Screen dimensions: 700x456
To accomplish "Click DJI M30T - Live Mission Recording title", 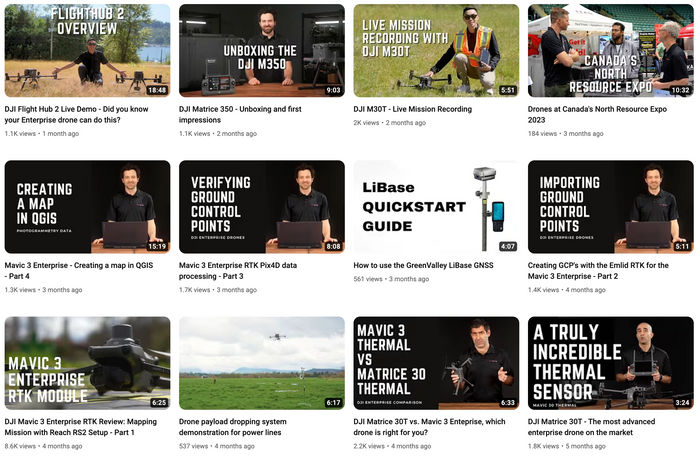I will [x=412, y=109].
